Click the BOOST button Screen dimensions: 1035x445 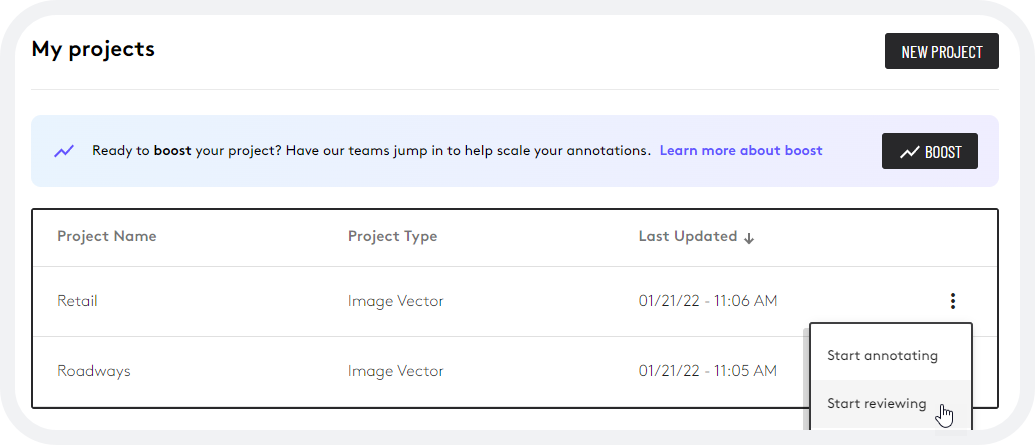(930, 151)
